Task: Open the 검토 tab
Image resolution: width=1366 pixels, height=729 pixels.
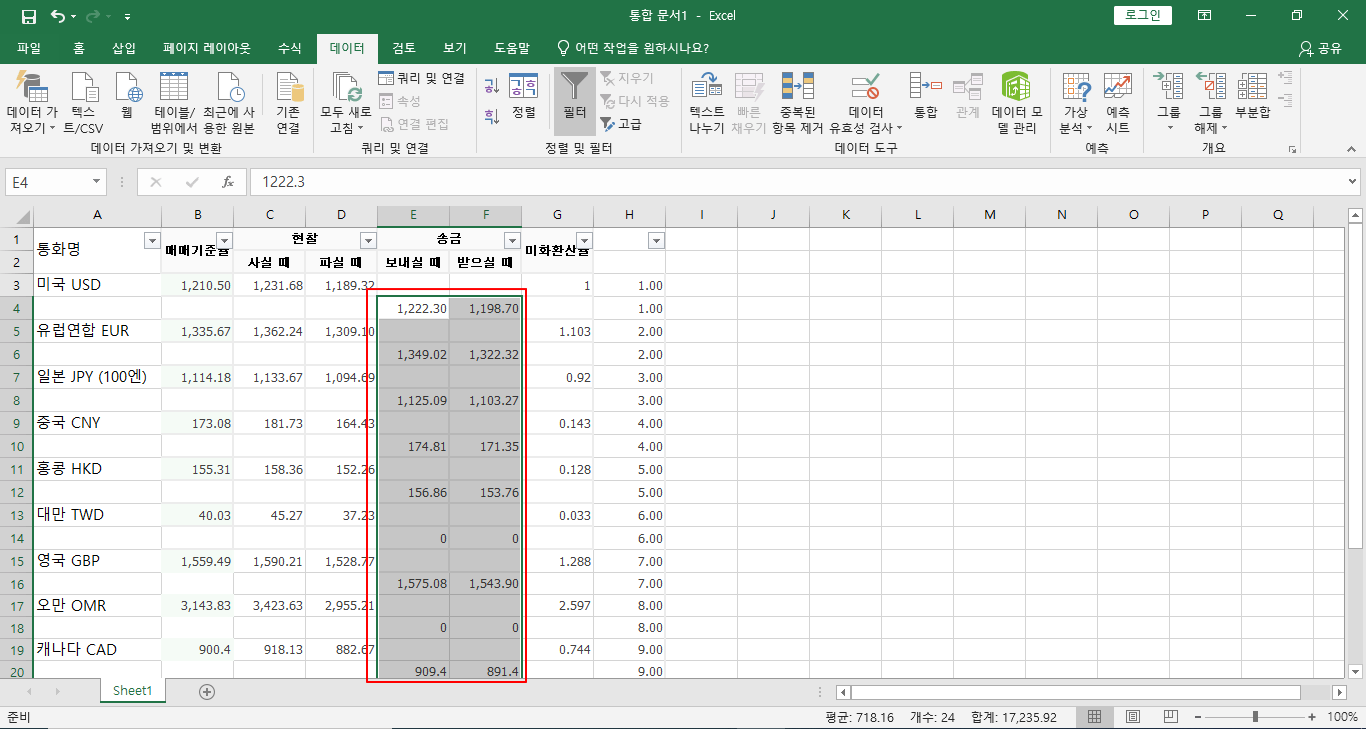Action: [x=404, y=48]
